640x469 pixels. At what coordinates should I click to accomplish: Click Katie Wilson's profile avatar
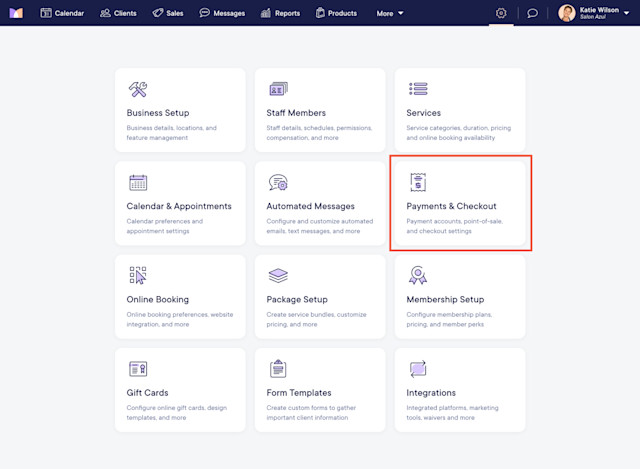point(567,13)
